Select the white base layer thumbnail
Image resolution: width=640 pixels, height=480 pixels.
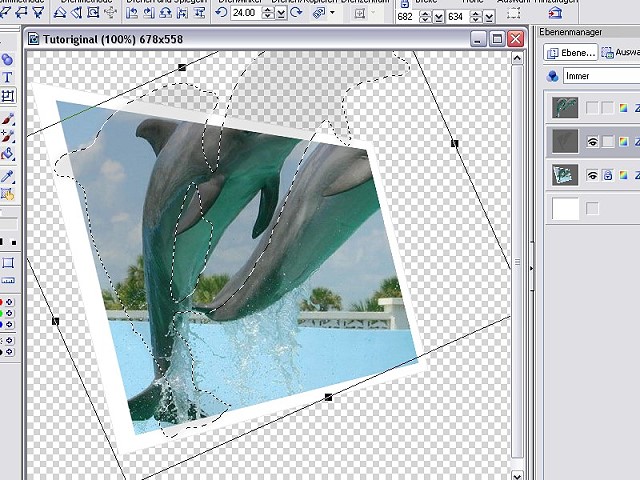(x=565, y=209)
